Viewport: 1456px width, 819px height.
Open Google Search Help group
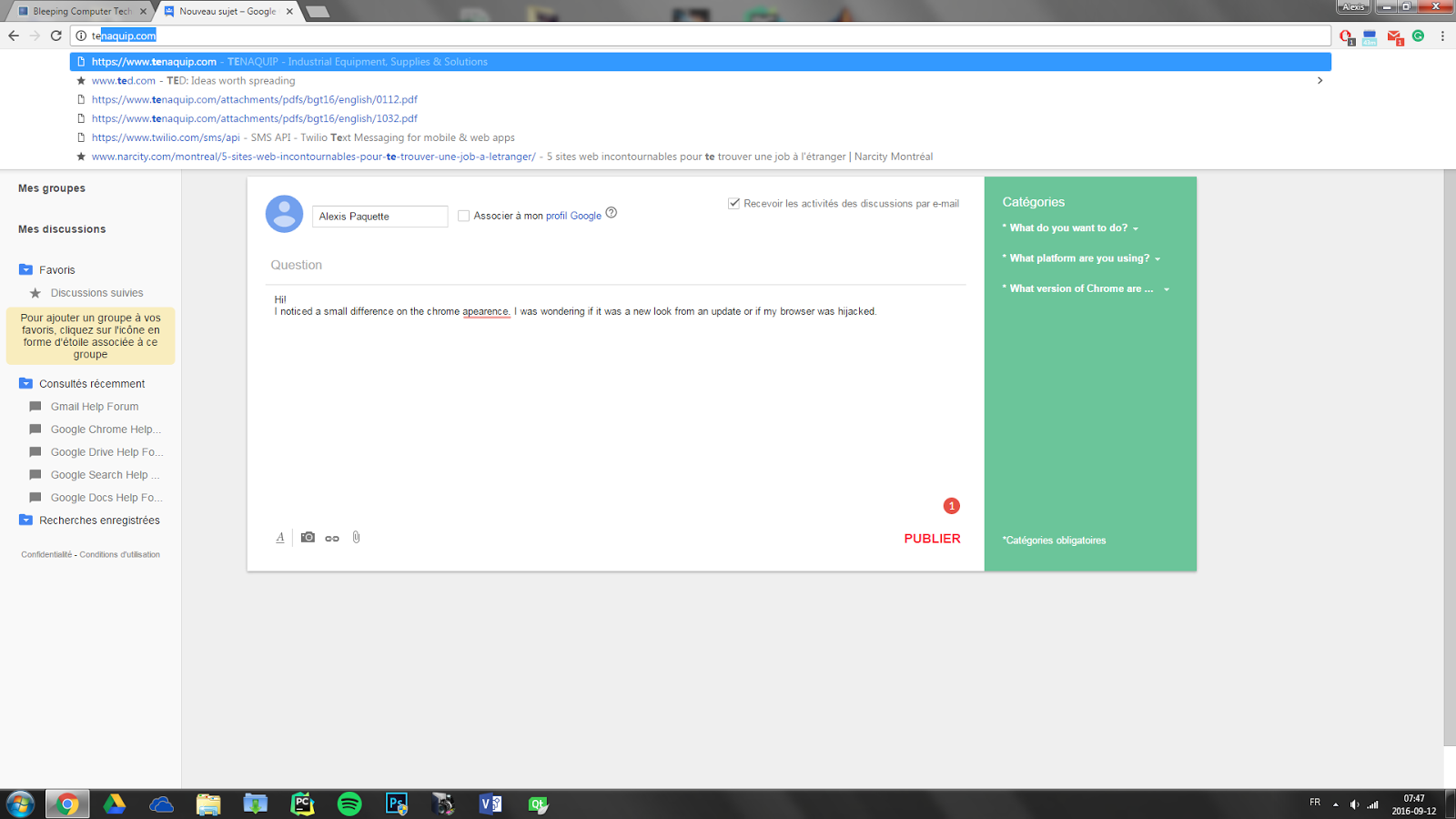point(105,475)
